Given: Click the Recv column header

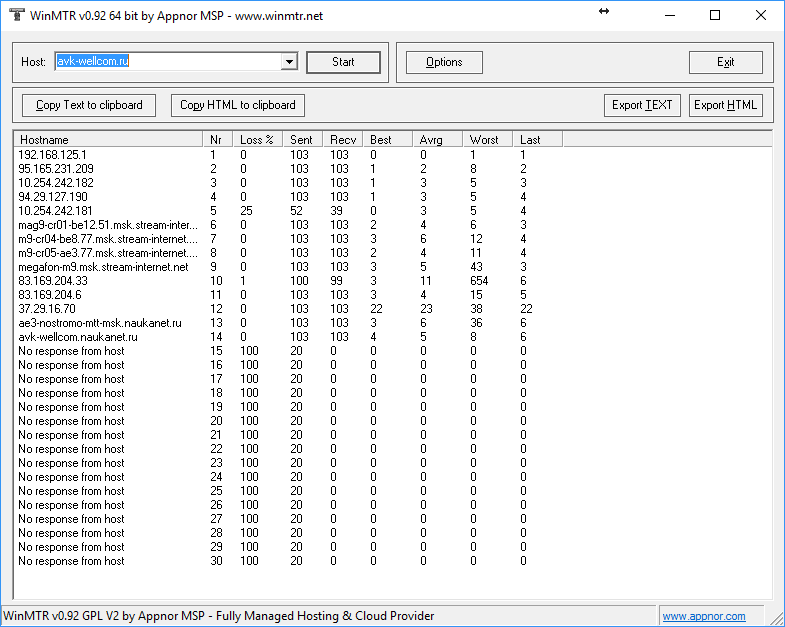Looking at the screenshot, I should click(343, 140).
